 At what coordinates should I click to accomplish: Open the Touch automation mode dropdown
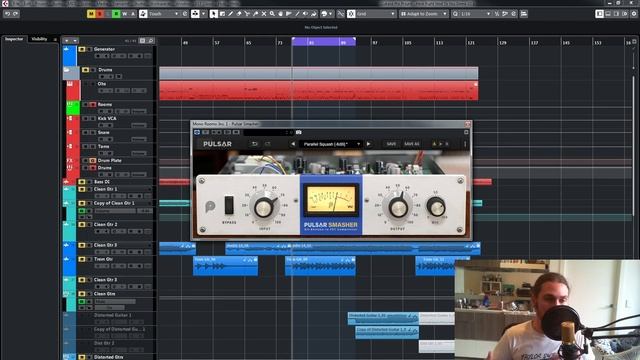tap(164, 14)
